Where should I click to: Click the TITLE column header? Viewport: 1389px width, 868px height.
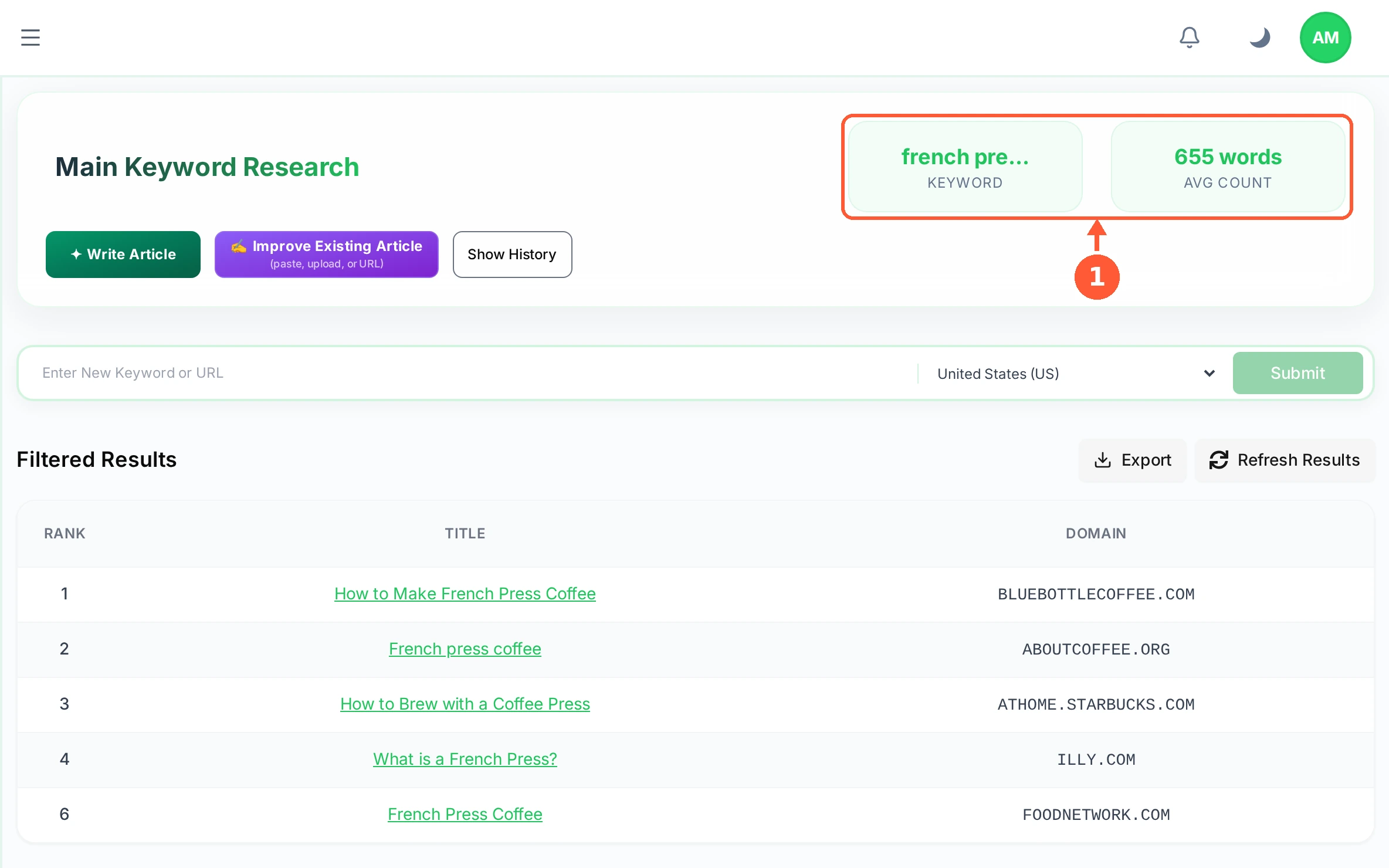point(465,533)
